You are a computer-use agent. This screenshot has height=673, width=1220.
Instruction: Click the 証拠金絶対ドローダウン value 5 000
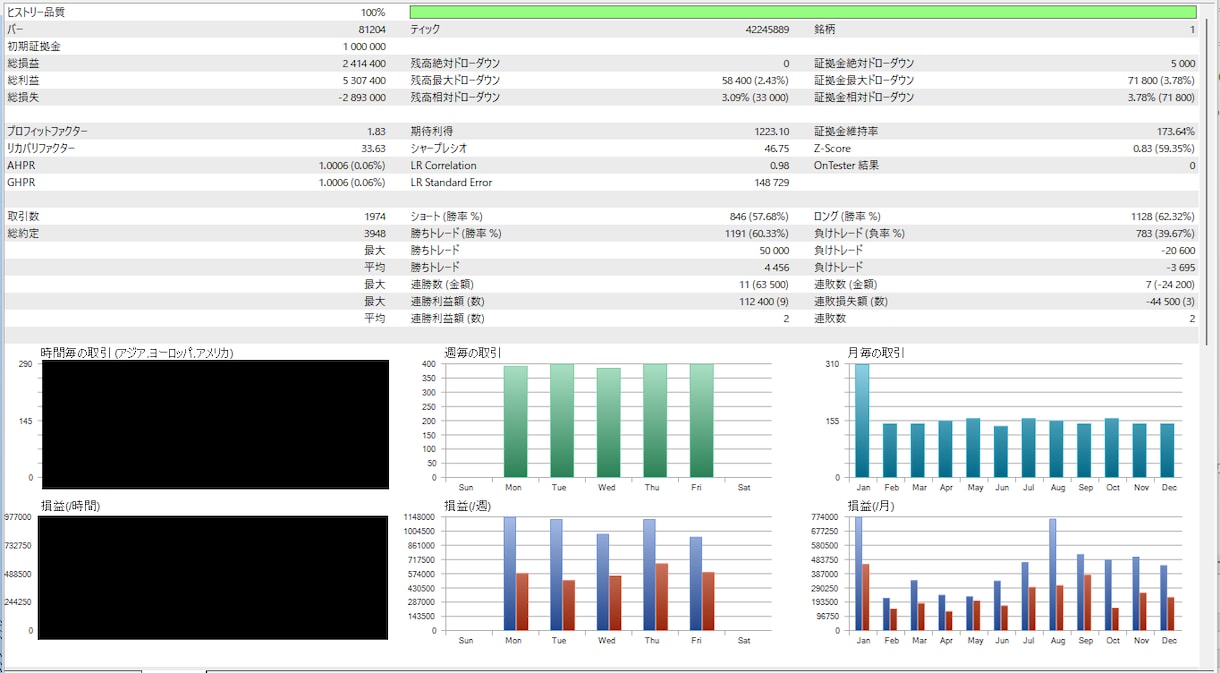(x=1183, y=63)
